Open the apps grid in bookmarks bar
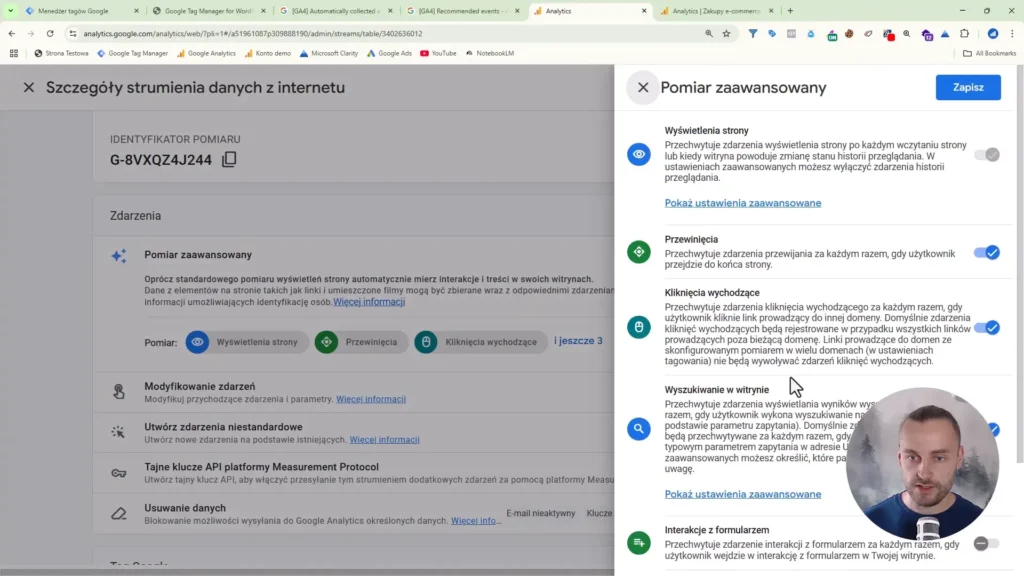This screenshot has height=576, width=1024. (14, 54)
